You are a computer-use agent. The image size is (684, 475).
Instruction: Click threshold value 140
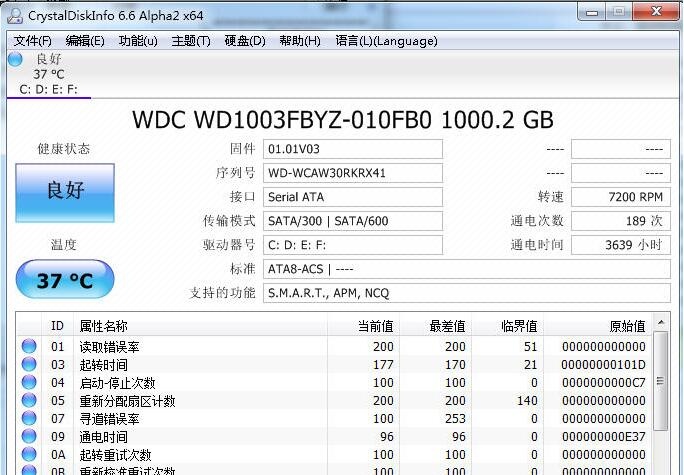coord(527,400)
